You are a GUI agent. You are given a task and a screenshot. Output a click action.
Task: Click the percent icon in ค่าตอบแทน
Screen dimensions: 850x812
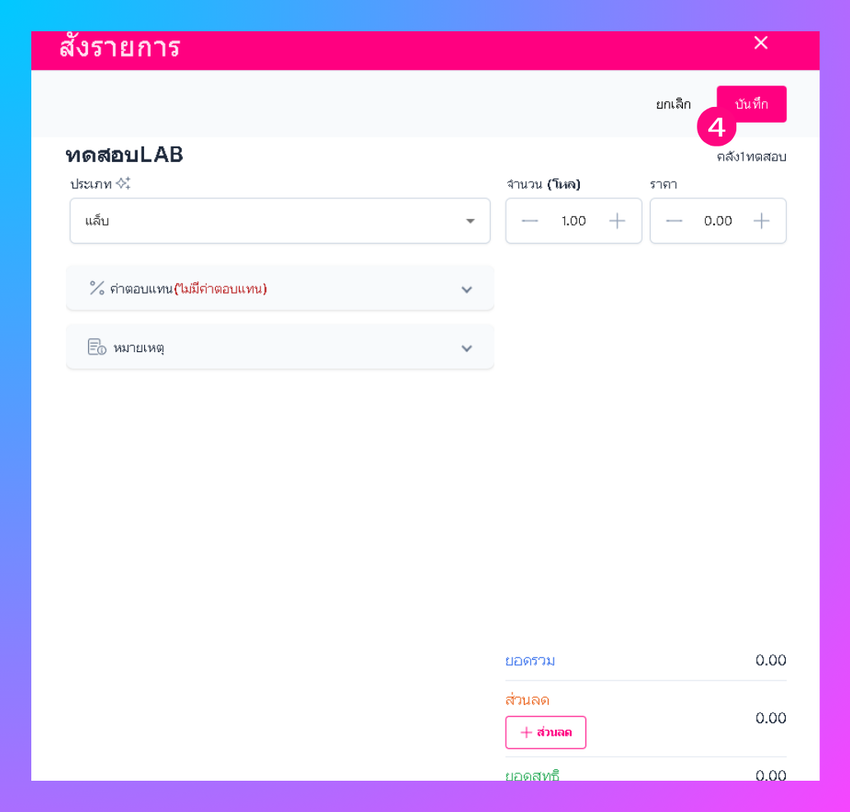[97, 288]
